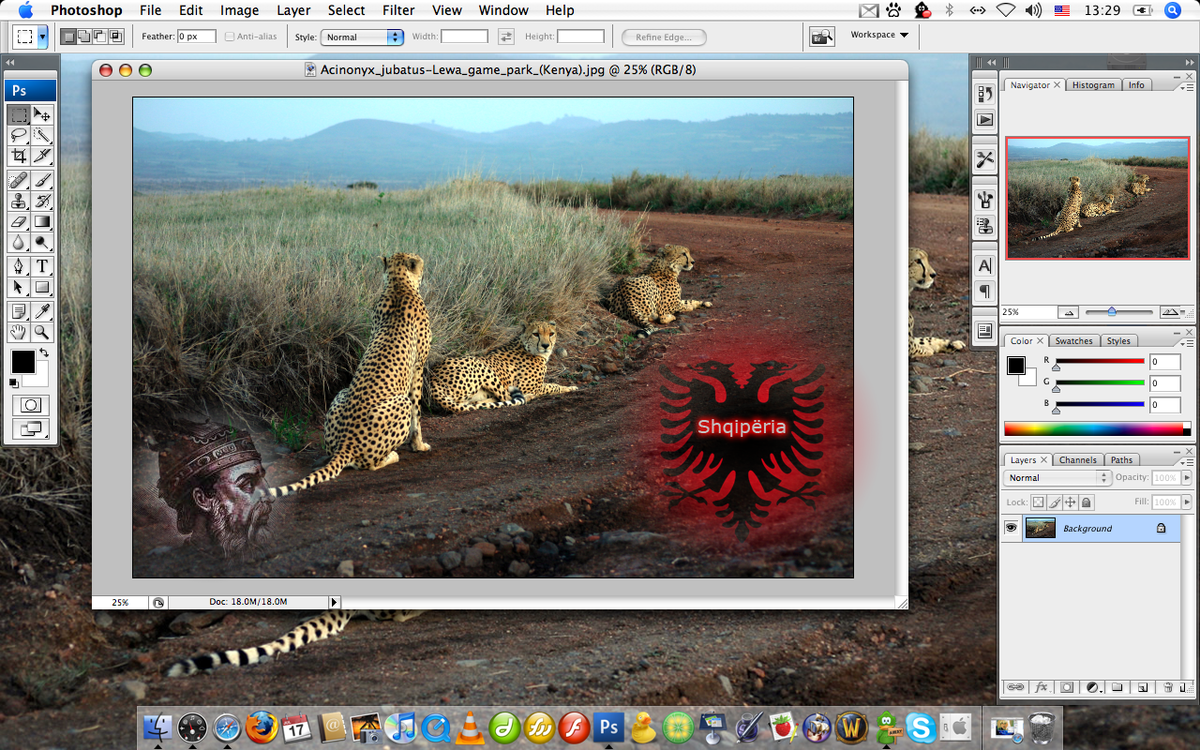Click the Add layer style fx icon

pos(1041,687)
